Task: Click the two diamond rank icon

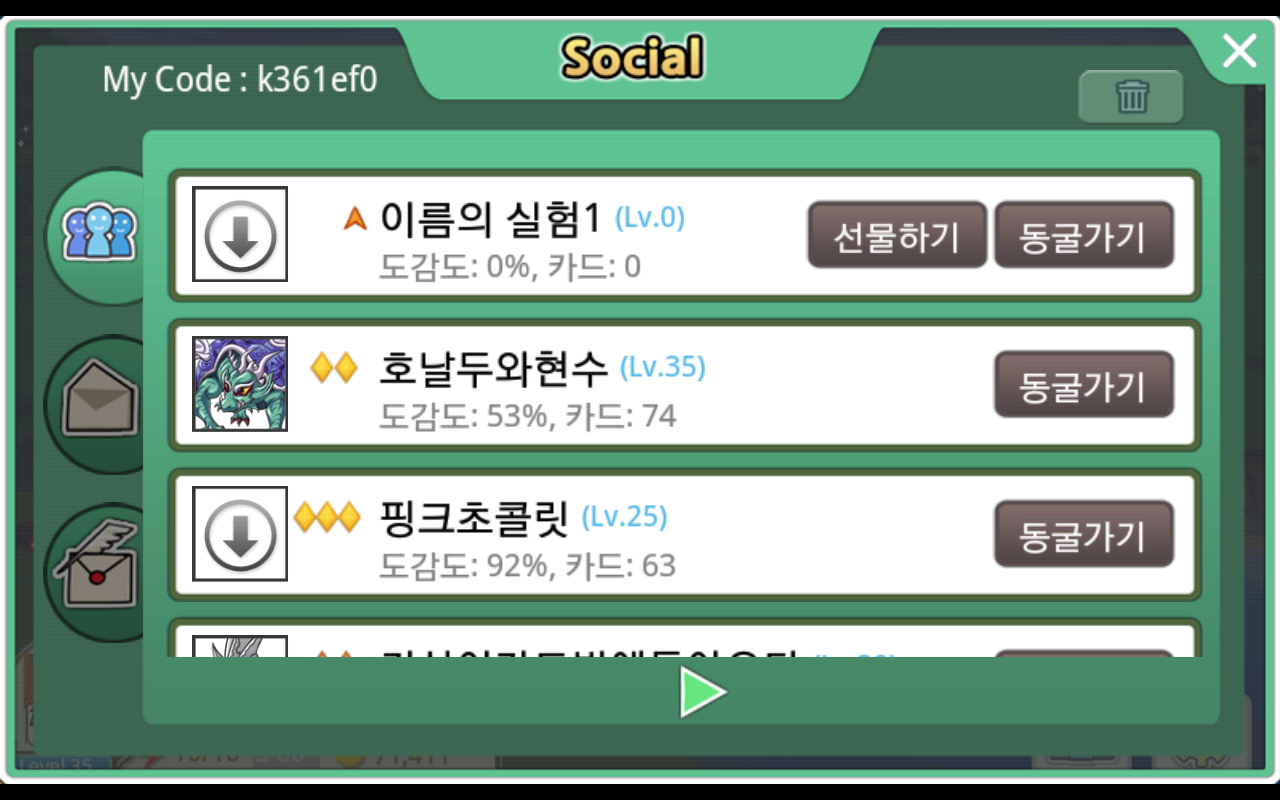Action: [x=334, y=368]
